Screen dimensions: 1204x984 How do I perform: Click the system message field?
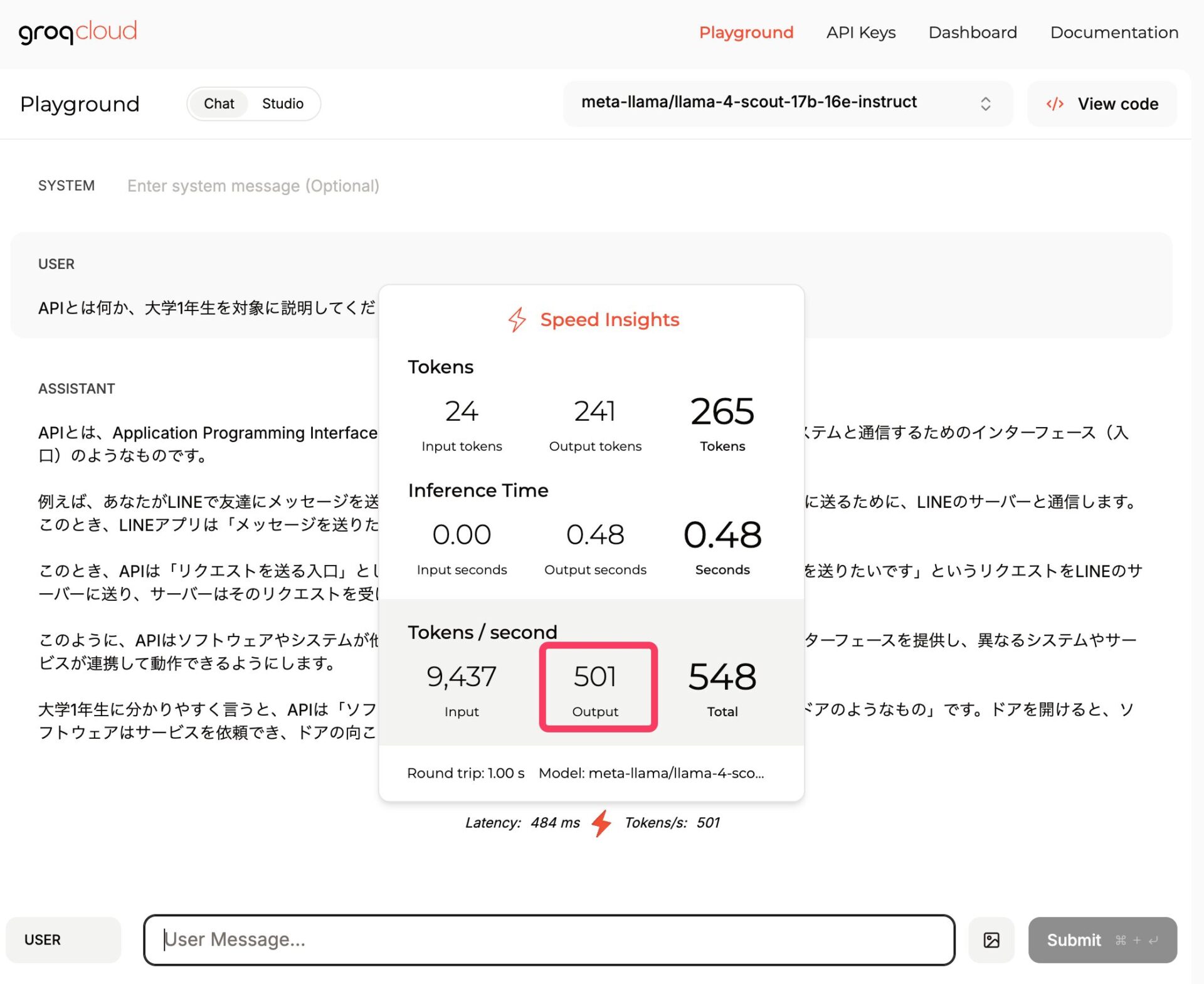(x=253, y=186)
